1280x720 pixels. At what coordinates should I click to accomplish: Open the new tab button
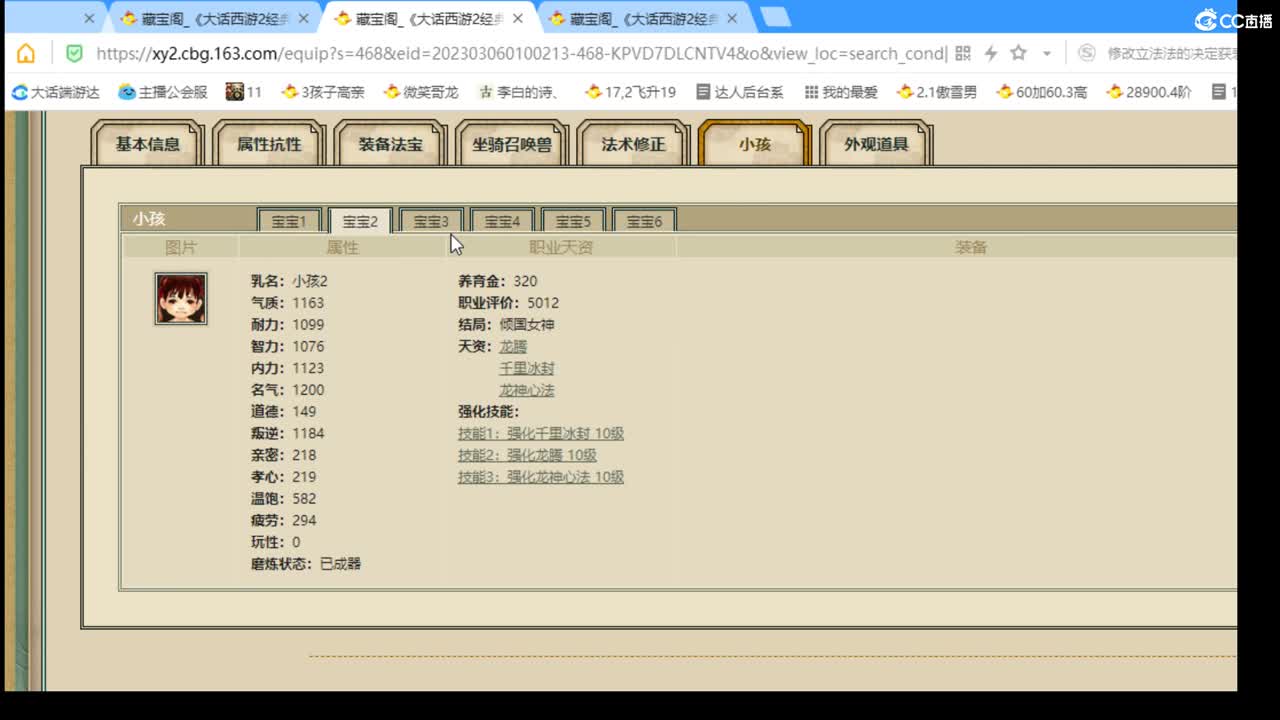[x=775, y=17]
